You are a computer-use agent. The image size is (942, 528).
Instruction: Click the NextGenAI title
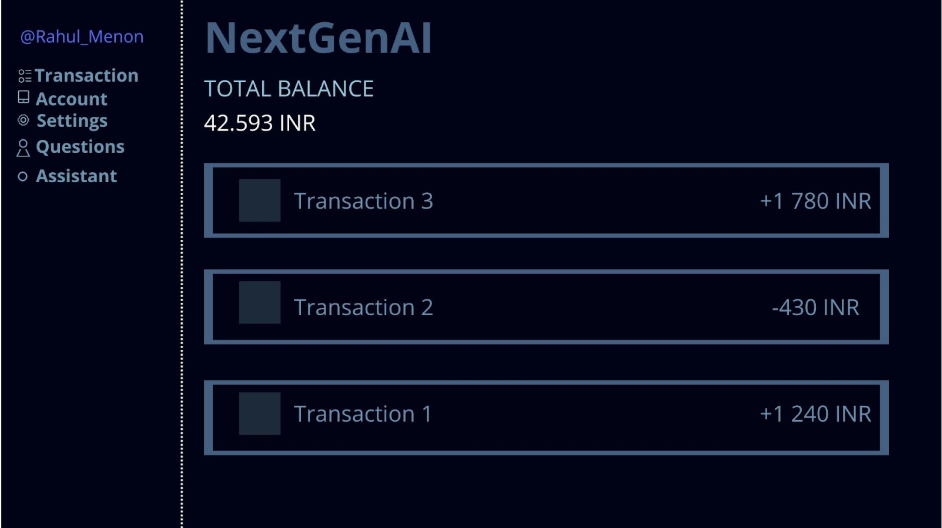318,39
